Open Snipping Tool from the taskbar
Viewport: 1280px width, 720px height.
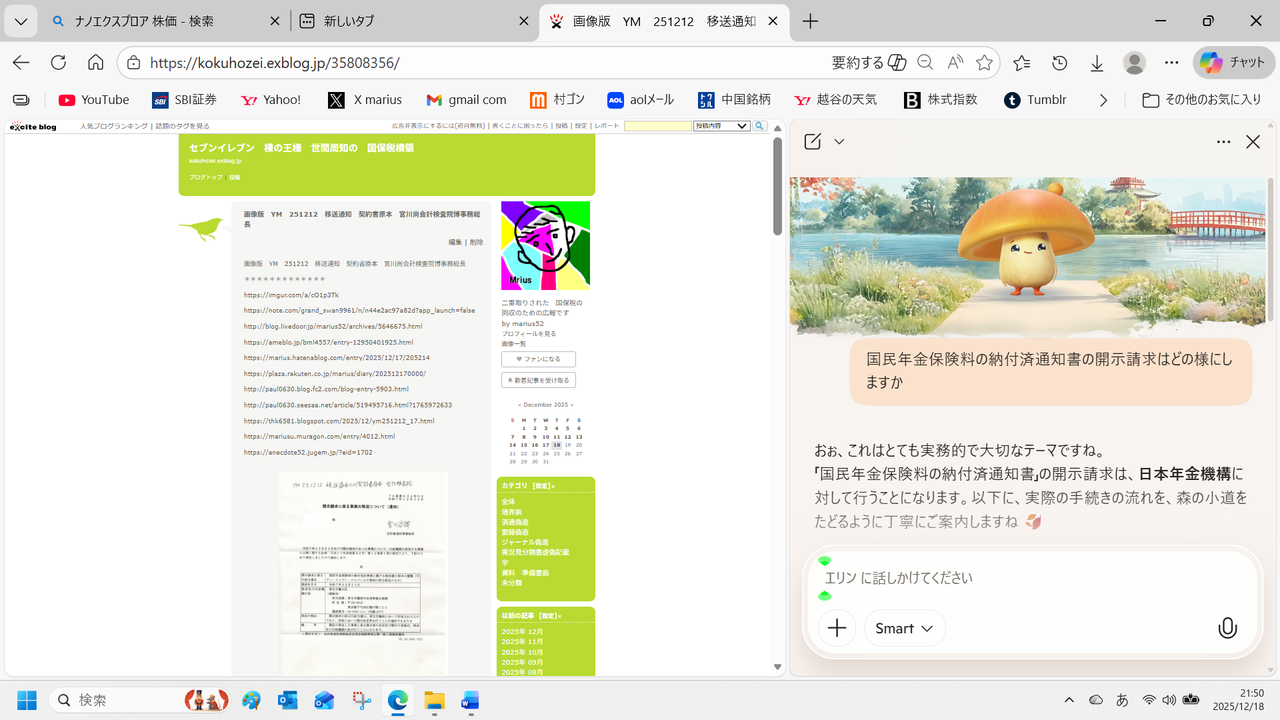click(361, 700)
